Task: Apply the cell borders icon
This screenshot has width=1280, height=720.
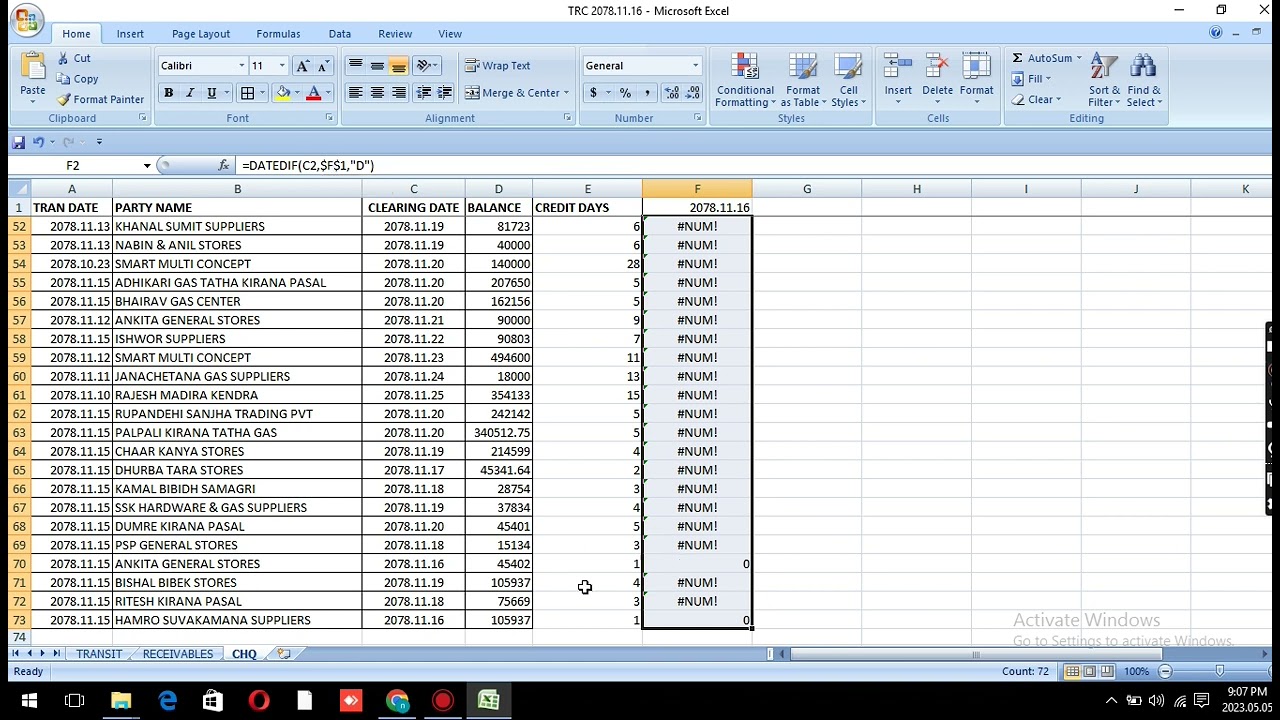Action: pyautogui.click(x=247, y=93)
